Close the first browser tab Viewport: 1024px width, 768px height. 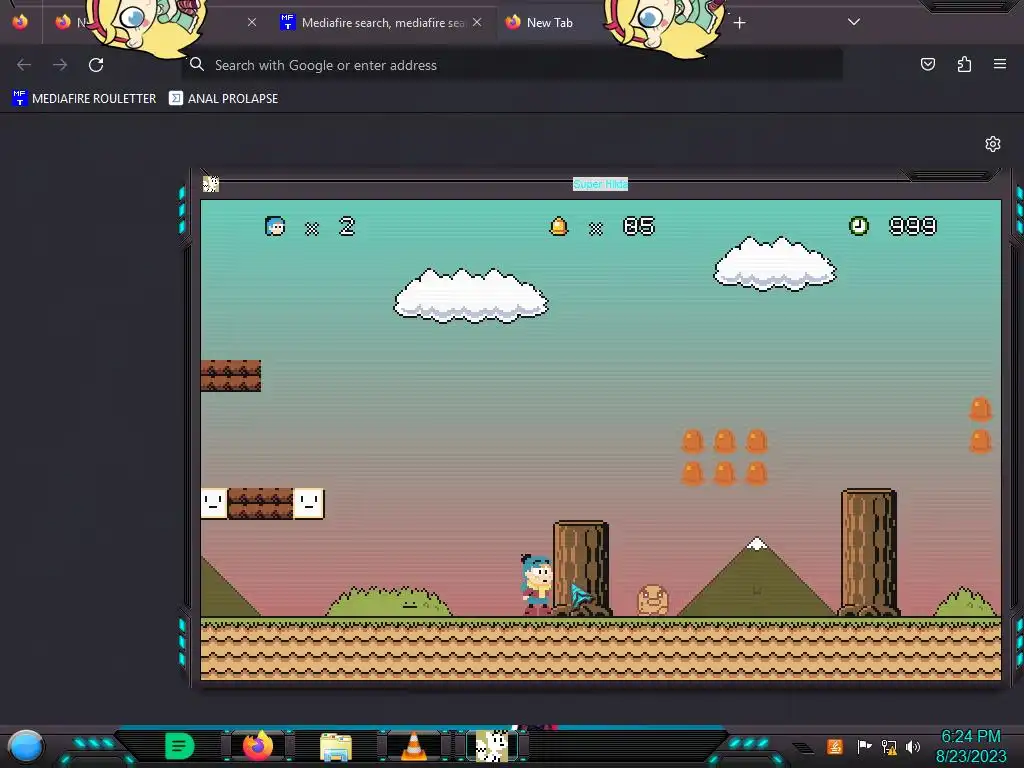pos(252,22)
